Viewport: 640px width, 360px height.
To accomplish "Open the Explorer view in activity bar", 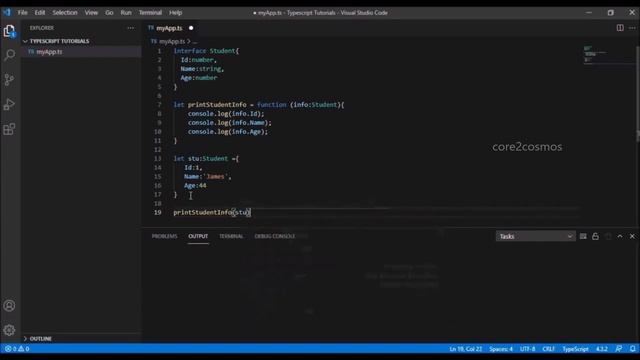I will [x=9, y=31].
